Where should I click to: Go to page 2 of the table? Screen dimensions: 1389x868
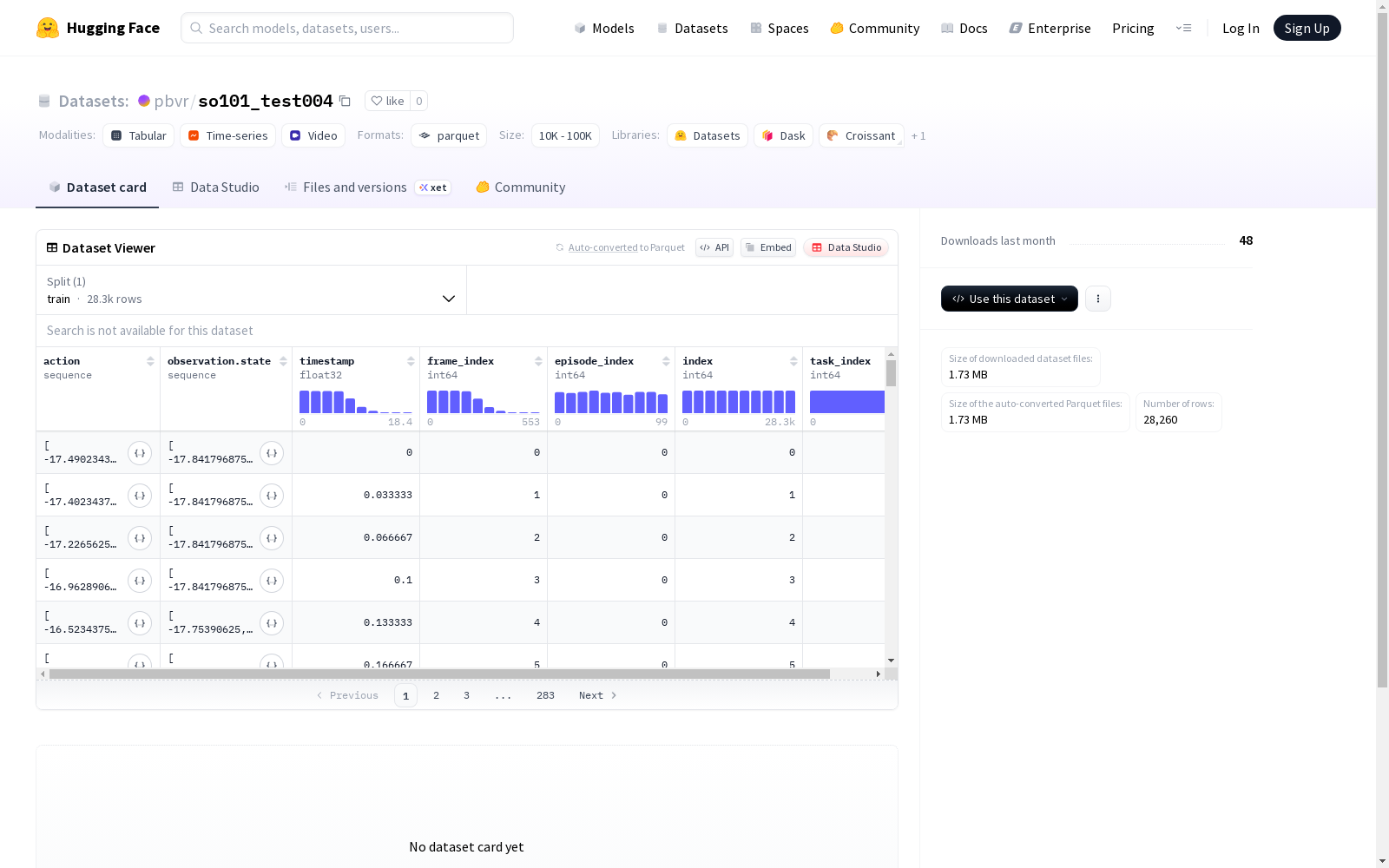pos(436,695)
